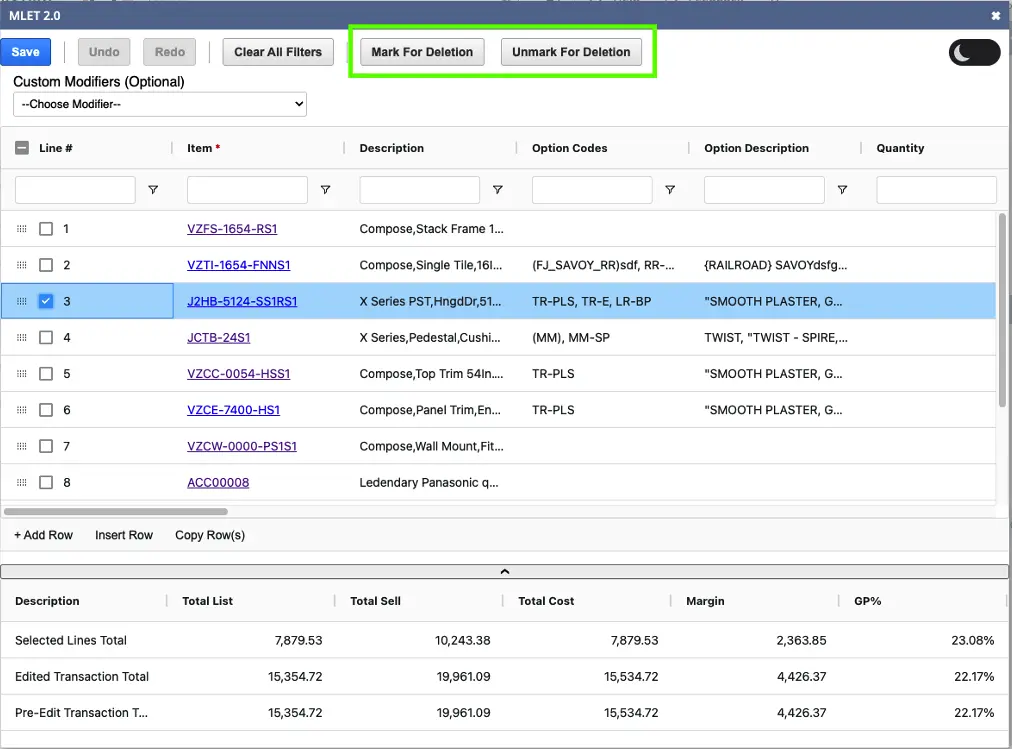Click the drag handle on row 8
The image size is (1012, 749).
(21, 482)
